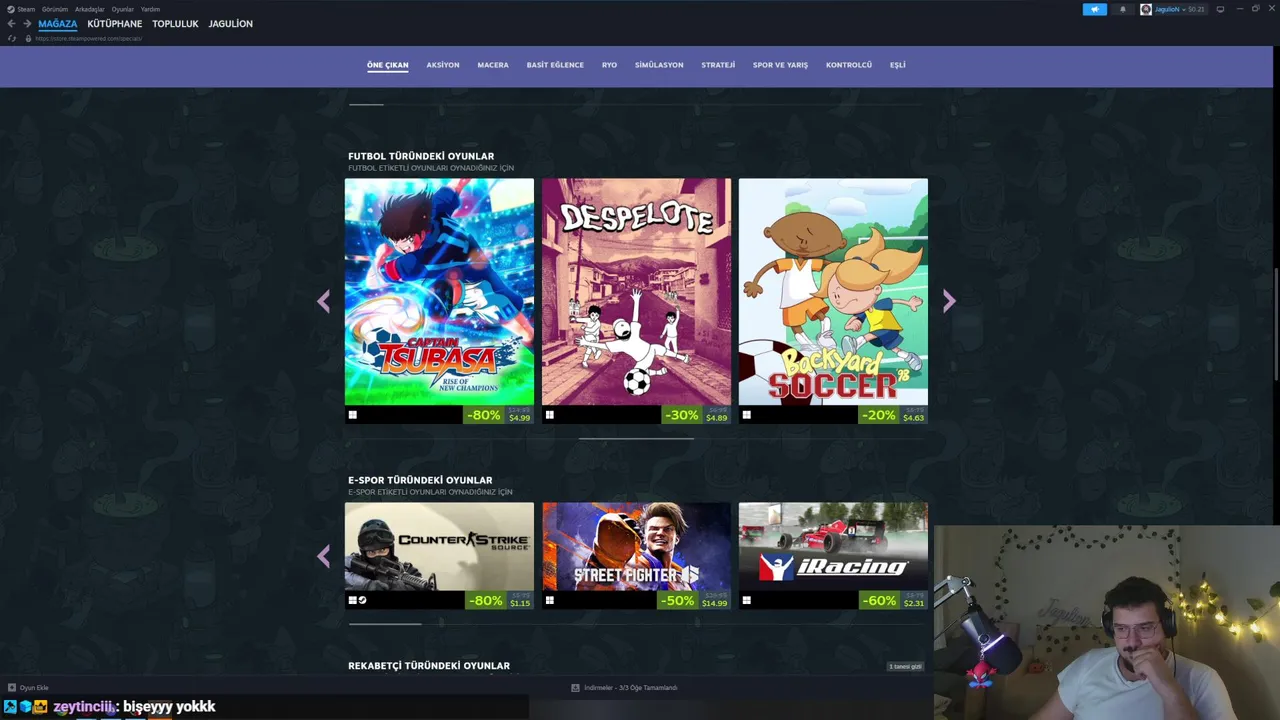The width and height of the screenshot is (1280, 720).
Task: Open İndirmeler 3/3 Öğe Tamamlandı status
Action: click(x=624, y=688)
